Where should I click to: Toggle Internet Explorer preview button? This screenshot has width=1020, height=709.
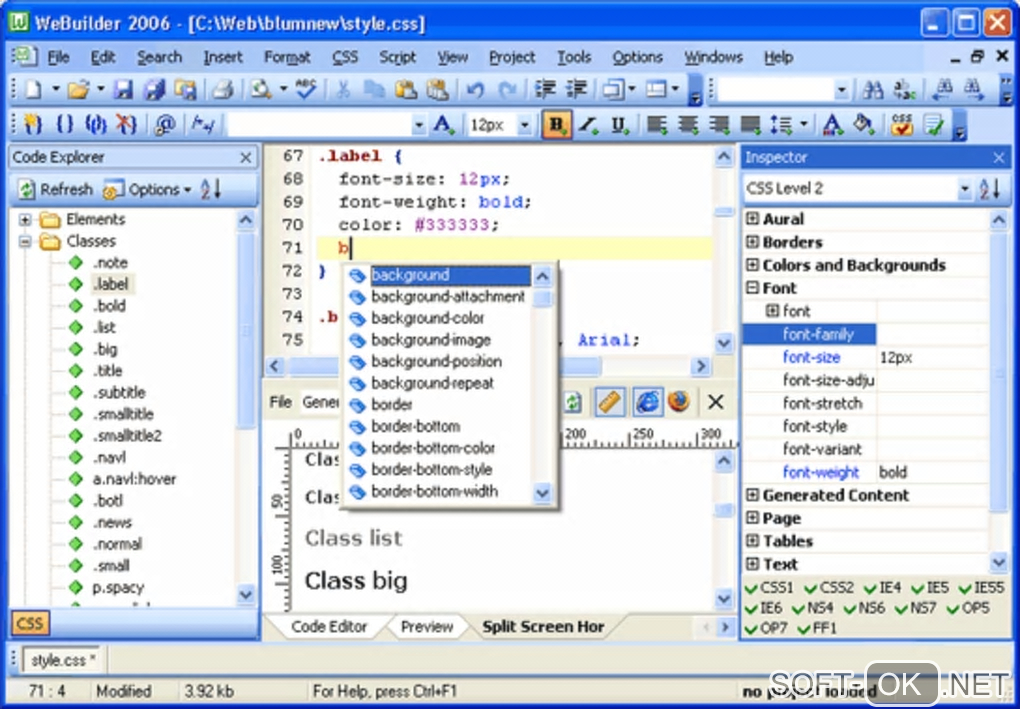(x=647, y=402)
